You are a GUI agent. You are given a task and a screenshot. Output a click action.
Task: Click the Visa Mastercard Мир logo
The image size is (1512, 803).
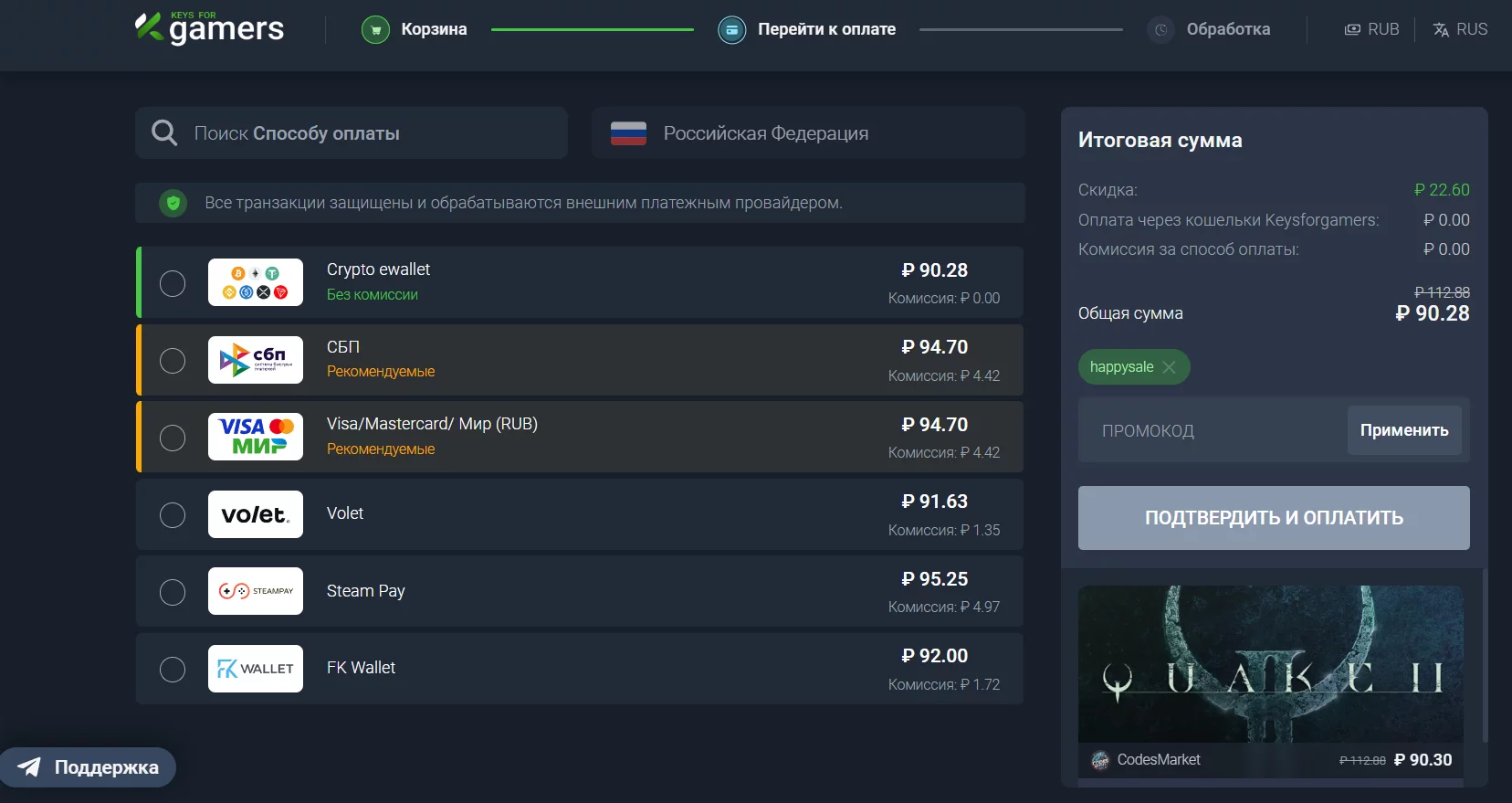pyautogui.click(x=256, y=437)
